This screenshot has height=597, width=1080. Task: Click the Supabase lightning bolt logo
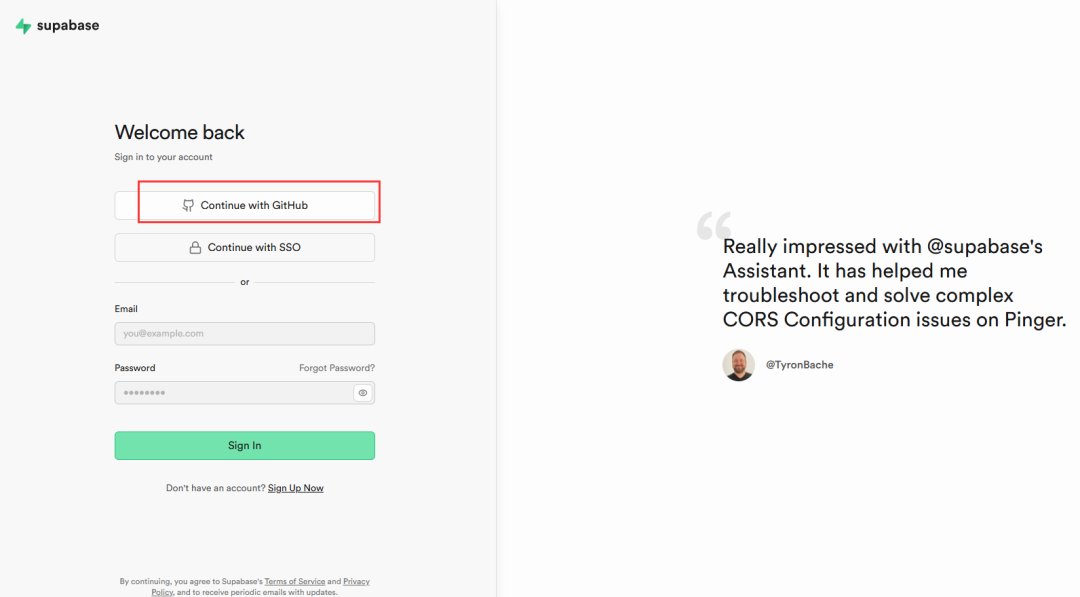click(x=23, y=26)
